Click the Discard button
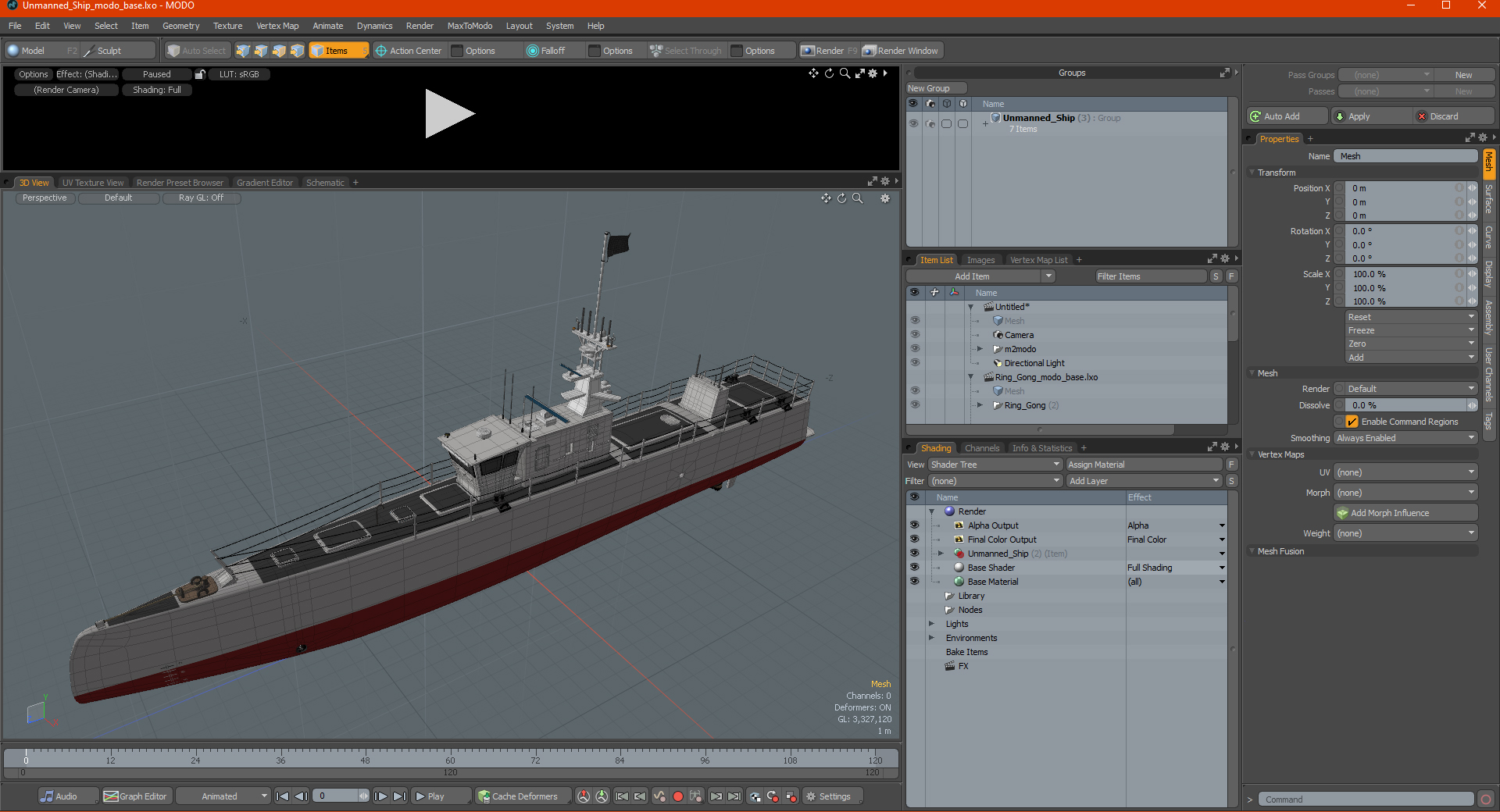Image resolution: width=1500 pixels, height=812 pixels. point(1454,116)
